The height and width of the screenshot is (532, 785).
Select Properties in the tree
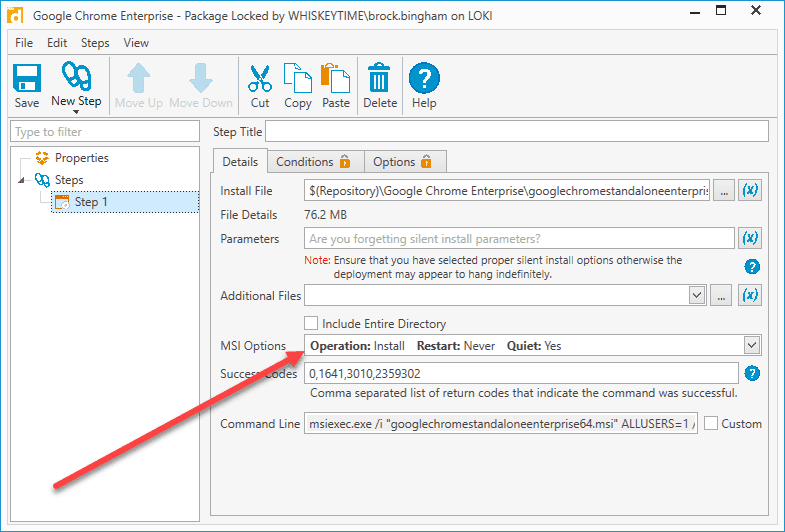click(82, 158)
